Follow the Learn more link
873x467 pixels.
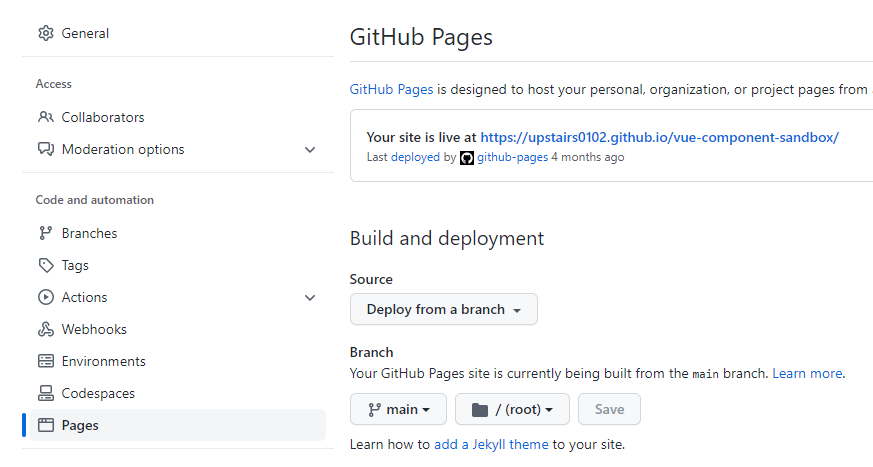(x=807, y=373)
